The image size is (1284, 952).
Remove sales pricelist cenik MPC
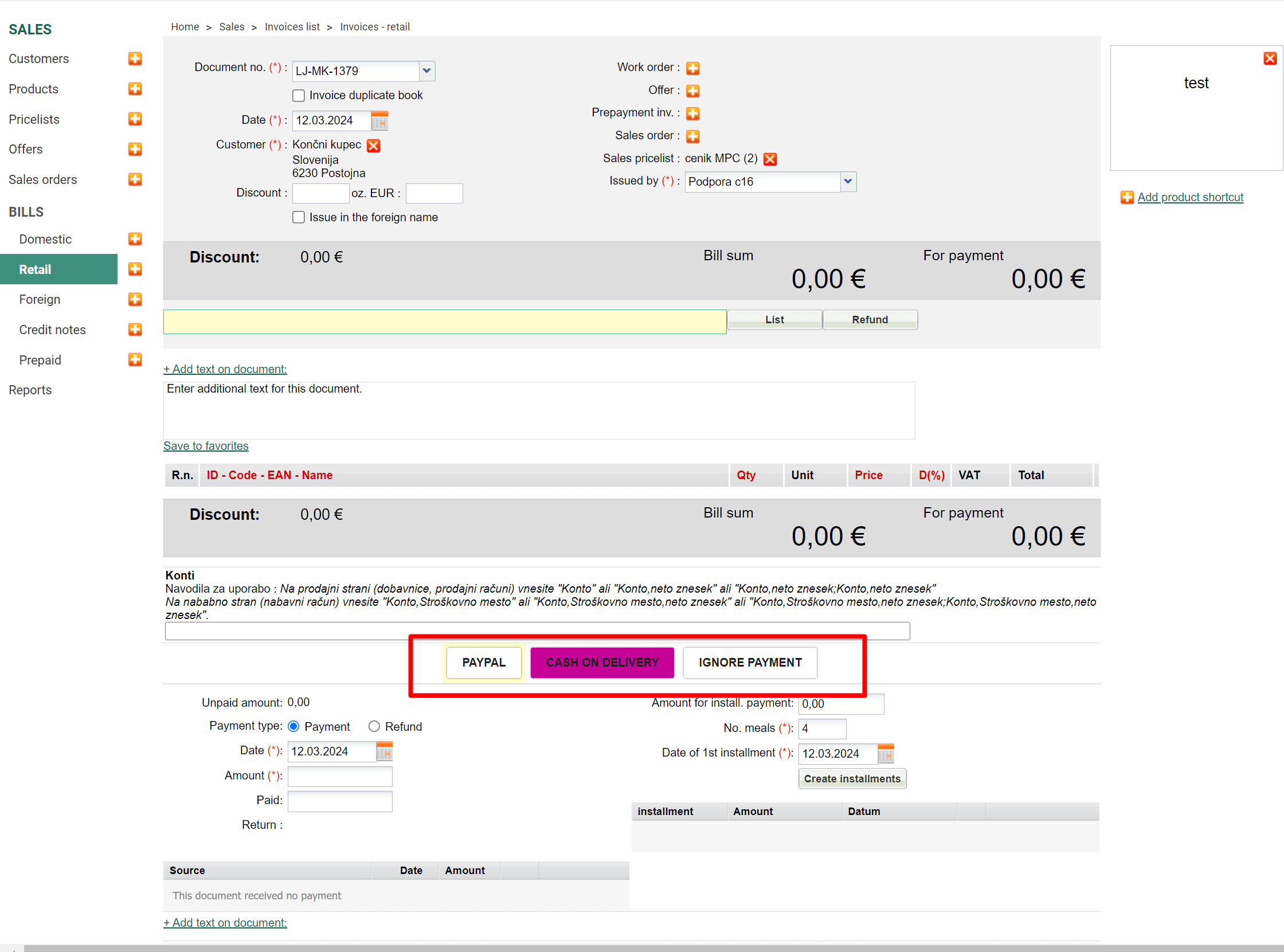770,159
